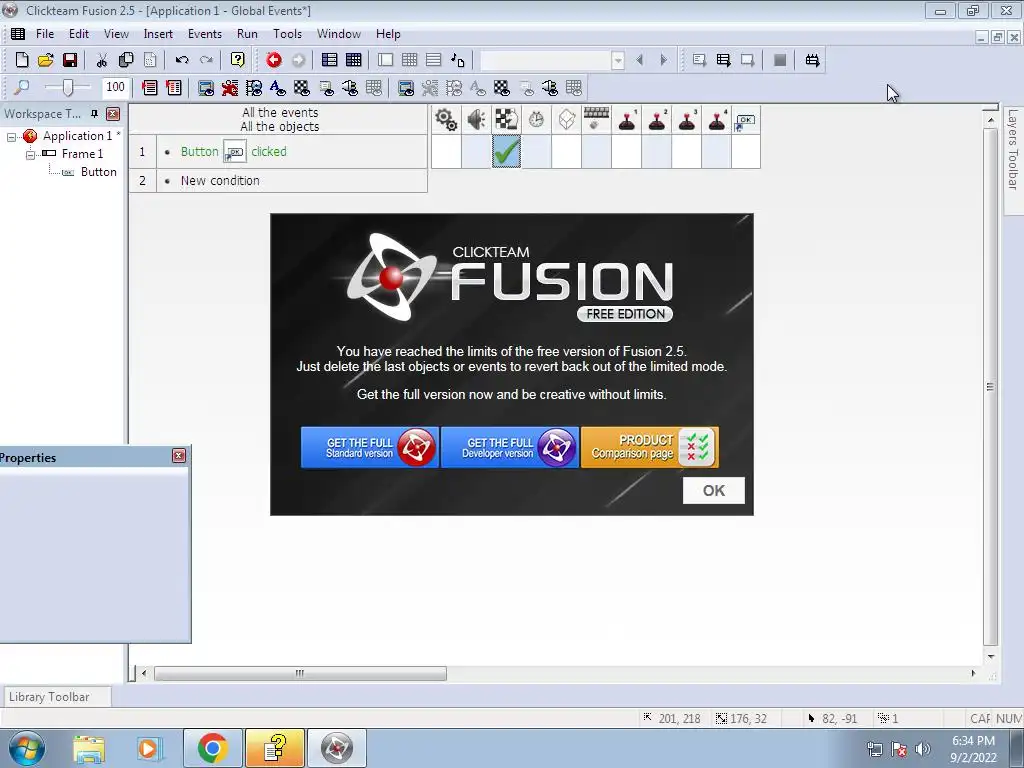Click the New file toolbar icon

(22, 60)
